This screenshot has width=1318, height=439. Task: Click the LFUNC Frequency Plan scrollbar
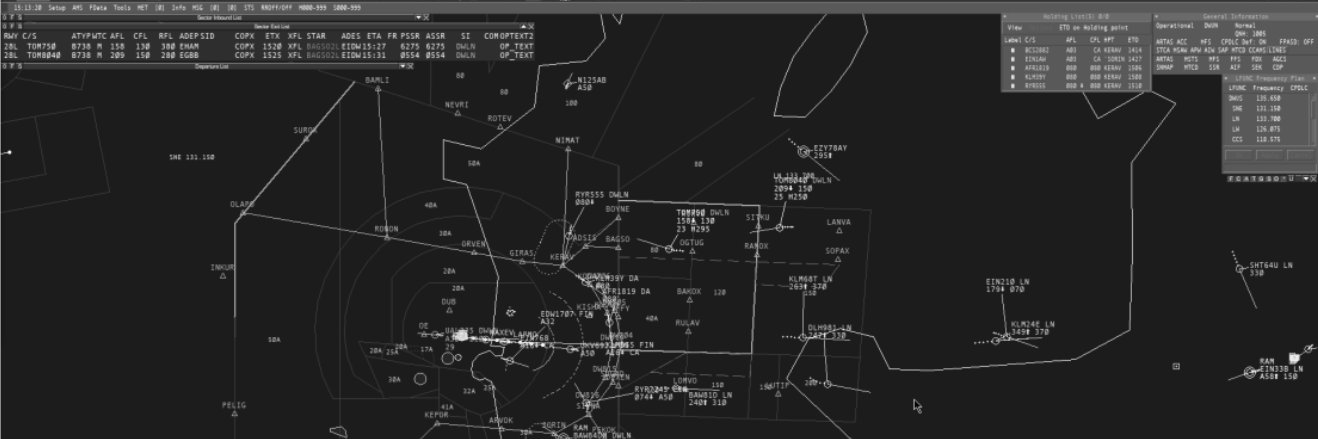1313,118
